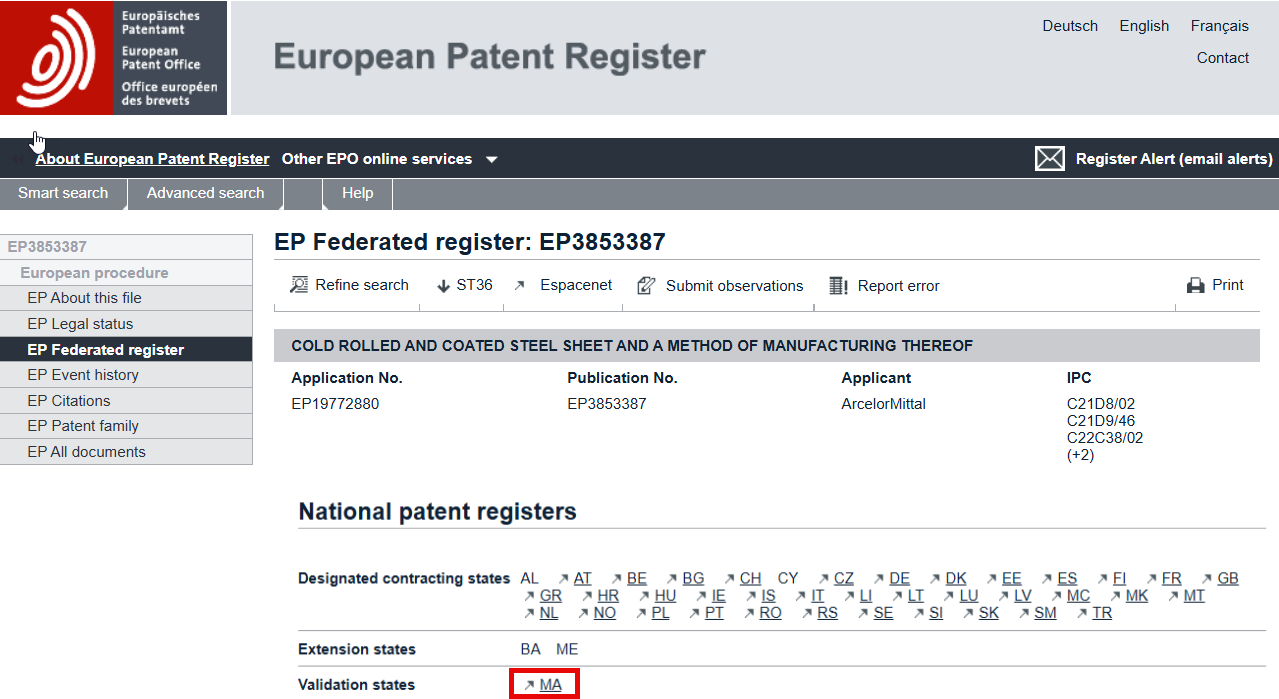The width and height of the screenshot is (1279, 699).
Task: View applicant ArcelorMittal details
Action: 883,404
